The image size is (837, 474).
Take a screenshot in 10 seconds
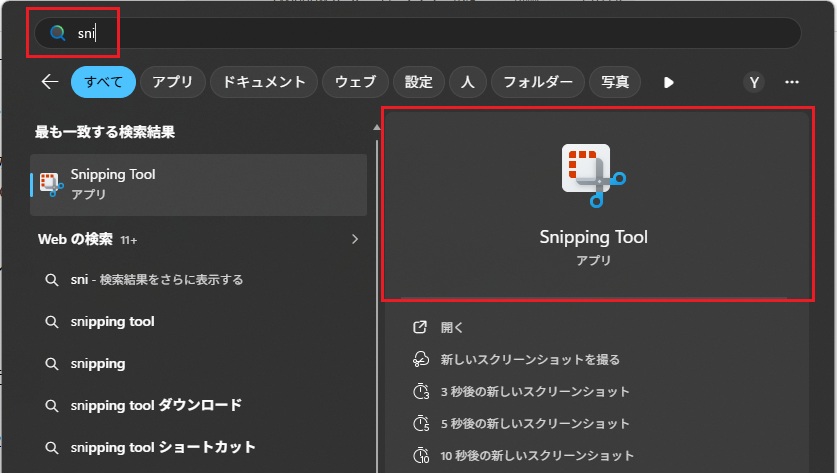[537, 455]
